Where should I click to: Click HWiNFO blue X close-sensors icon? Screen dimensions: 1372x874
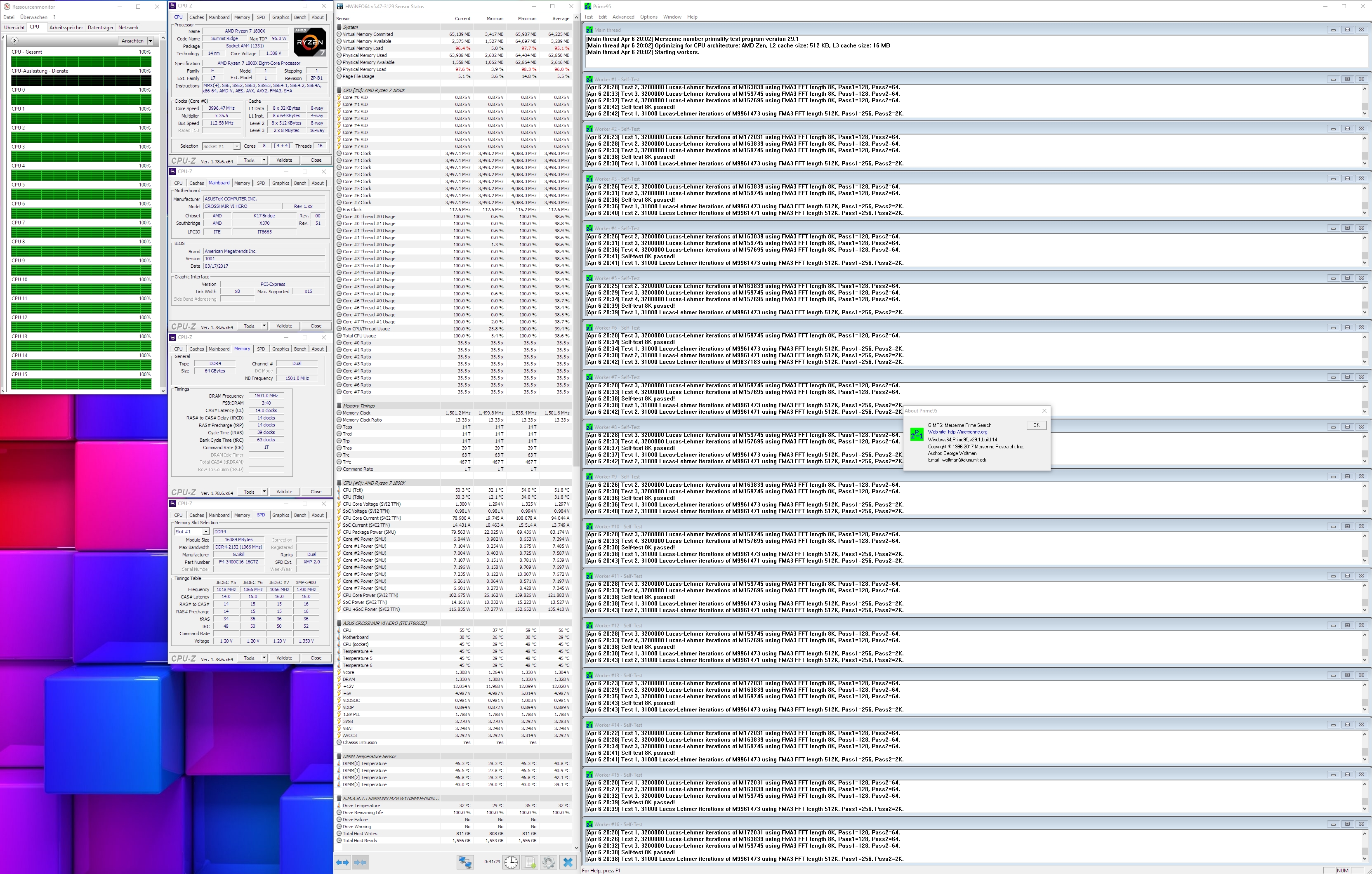click(568, 862)
